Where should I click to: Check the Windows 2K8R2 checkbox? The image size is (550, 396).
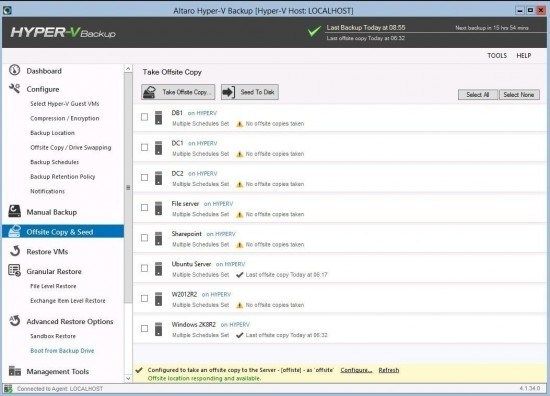click(144, 328)
